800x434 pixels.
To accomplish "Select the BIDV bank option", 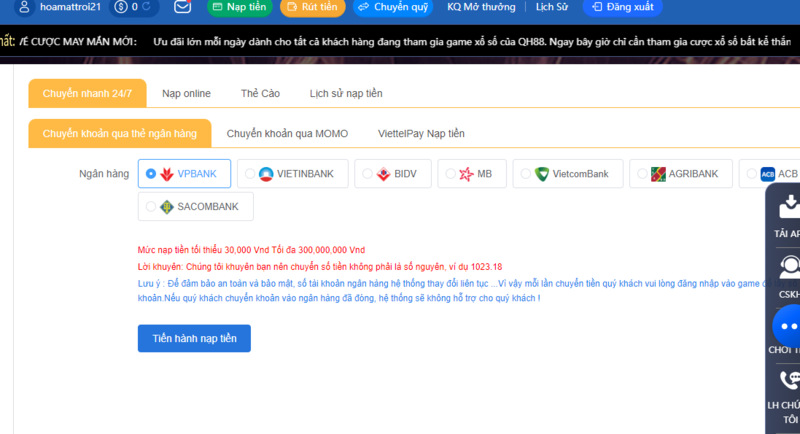I will [368, 174].
